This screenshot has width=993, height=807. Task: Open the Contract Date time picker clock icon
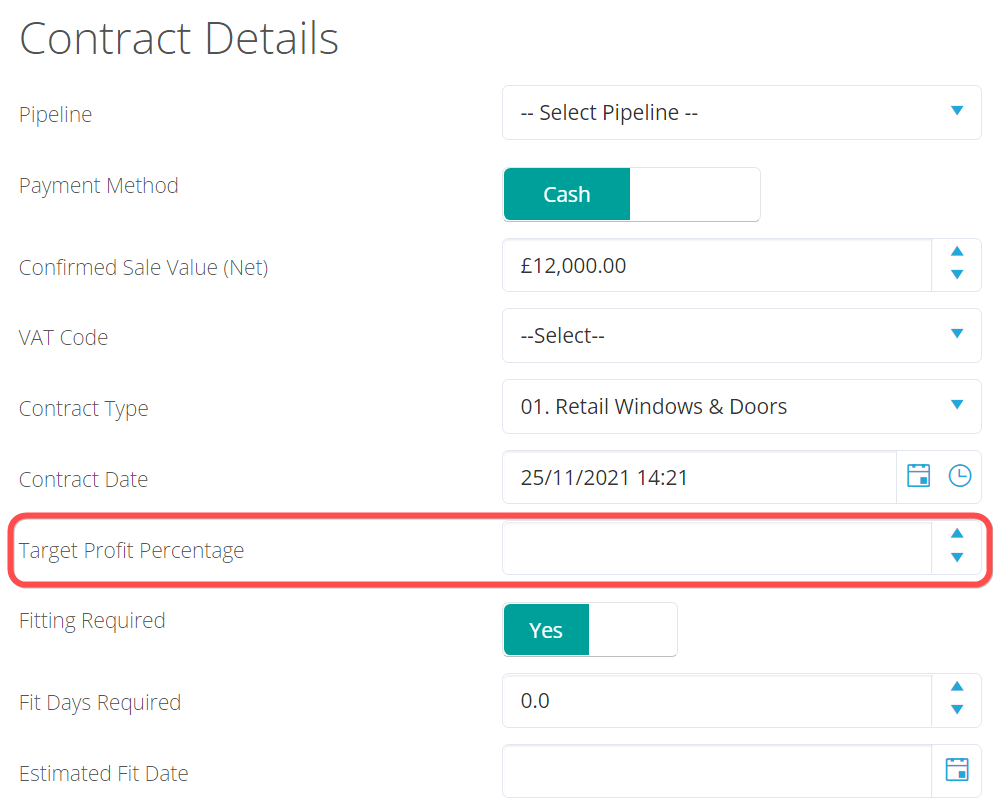[959, 476]
